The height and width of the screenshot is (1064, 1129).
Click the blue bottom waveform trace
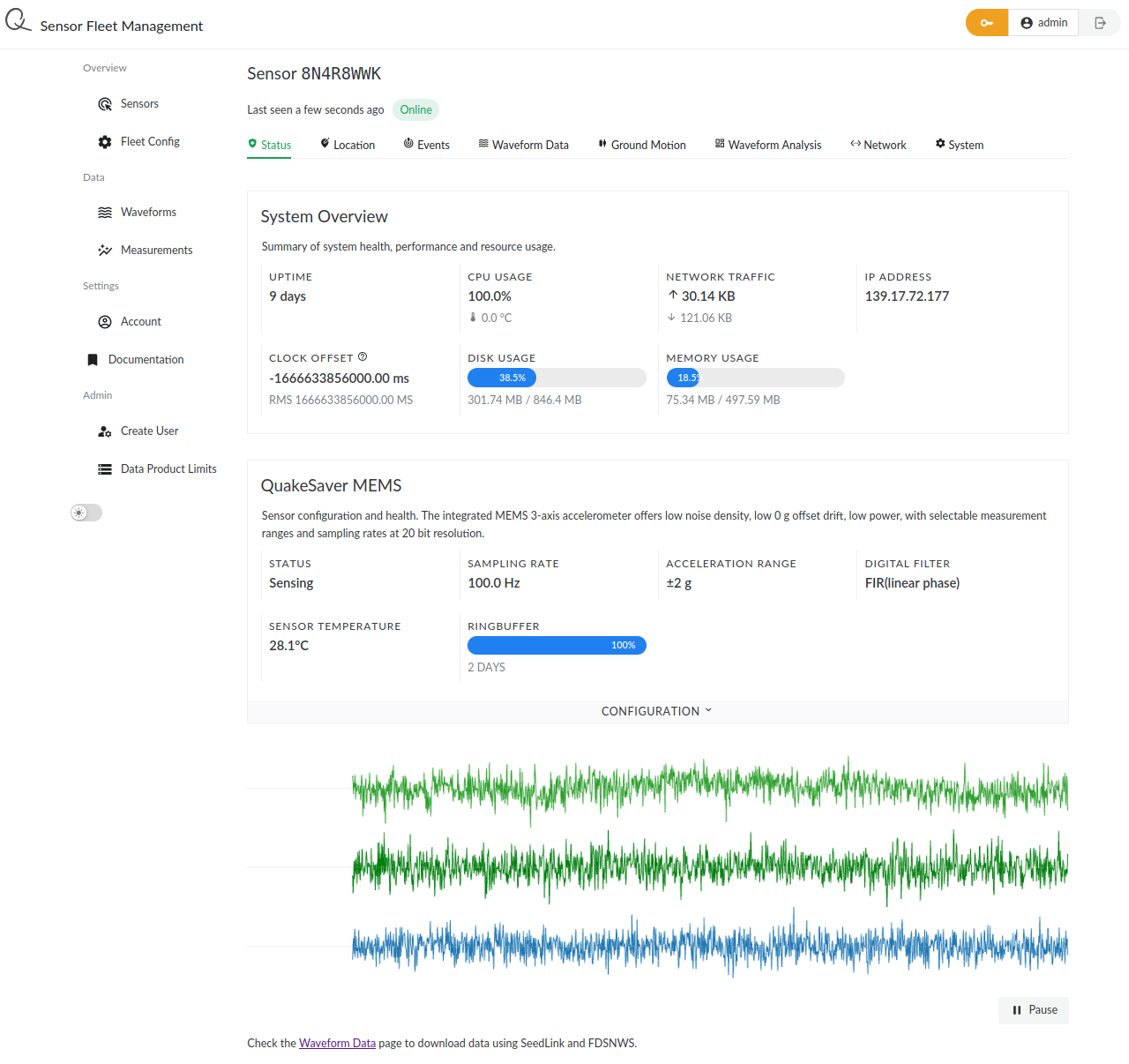[710, 945]
